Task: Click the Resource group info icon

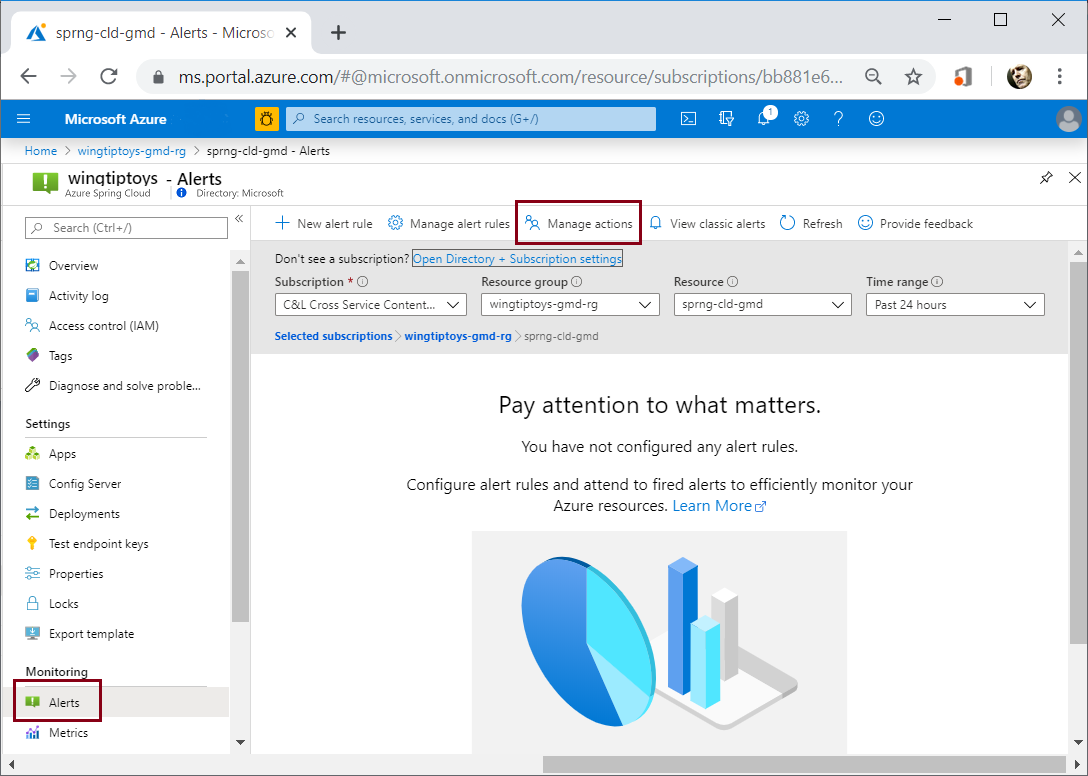Action: [577, 282]
